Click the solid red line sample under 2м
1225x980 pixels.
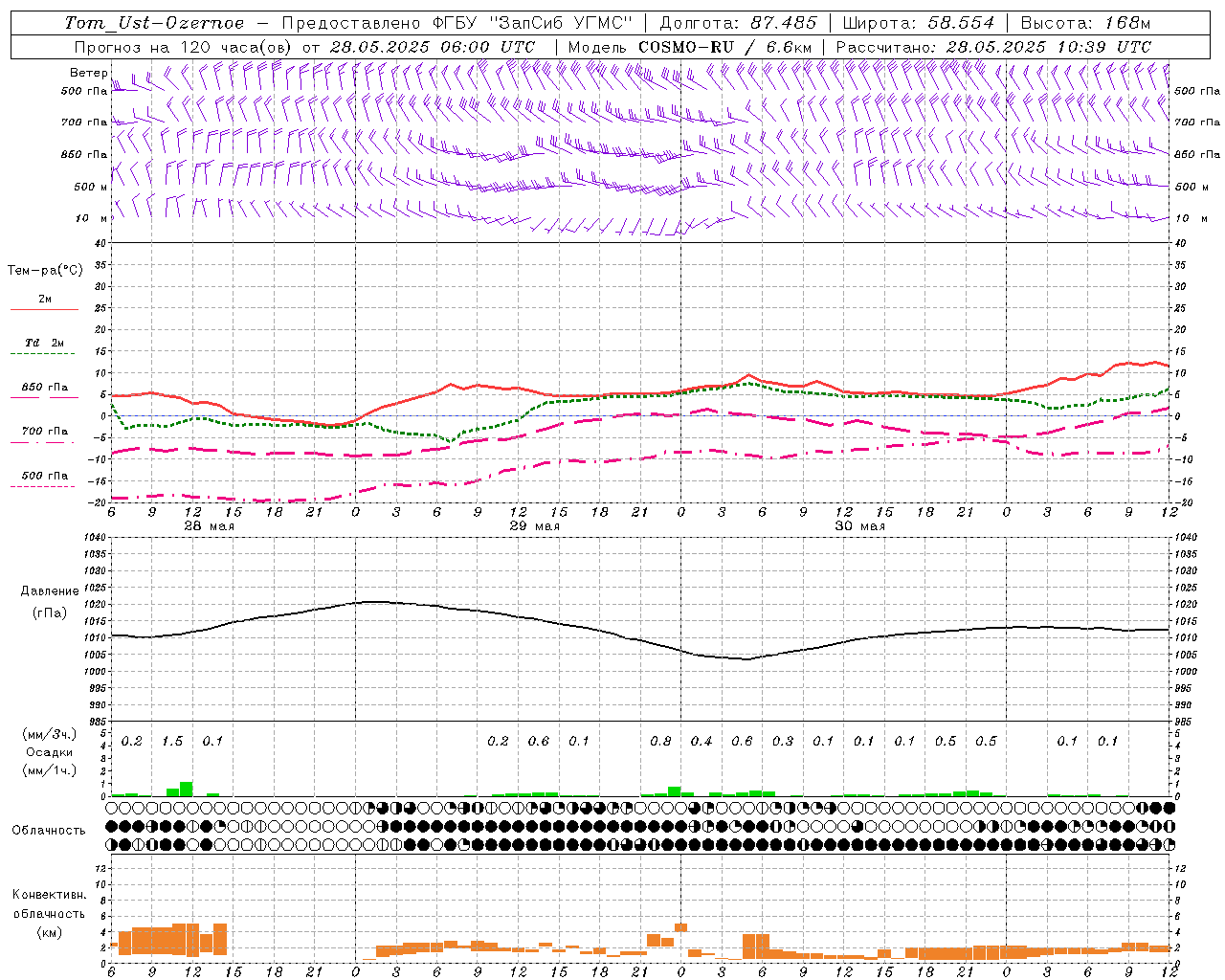[44, 310]
